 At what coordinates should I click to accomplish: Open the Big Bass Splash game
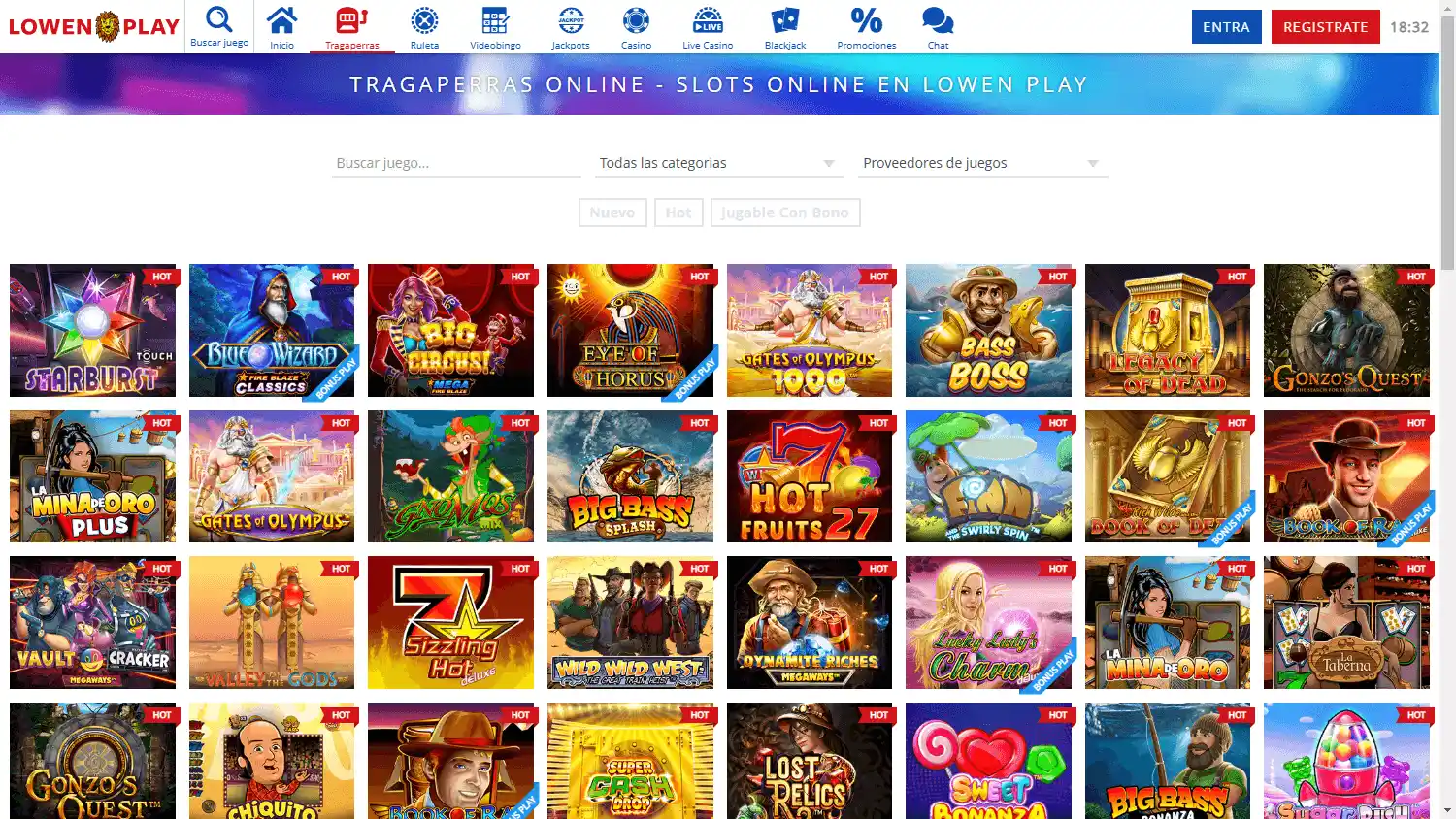coord(630,476)
